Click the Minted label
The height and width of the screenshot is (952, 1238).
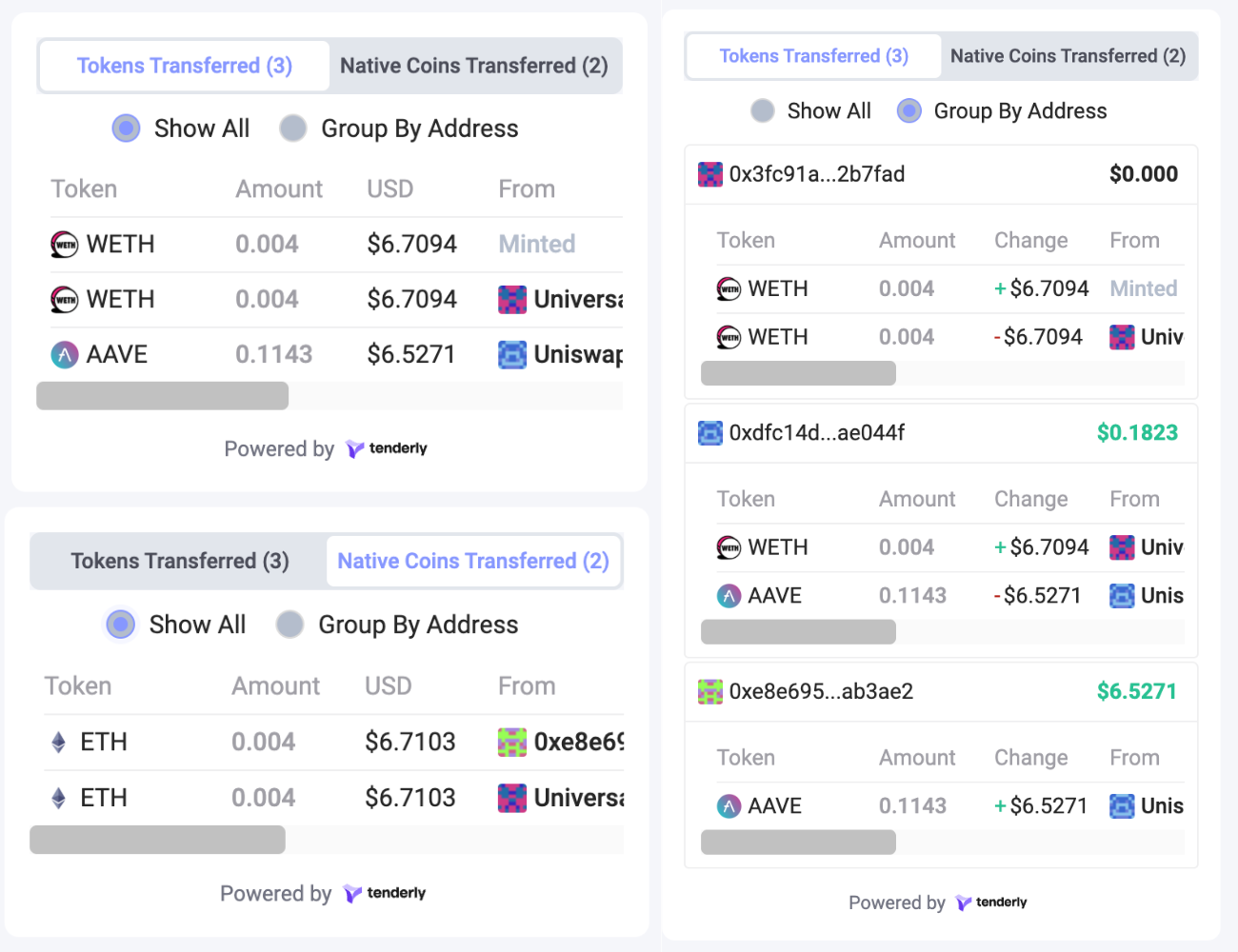536,244
